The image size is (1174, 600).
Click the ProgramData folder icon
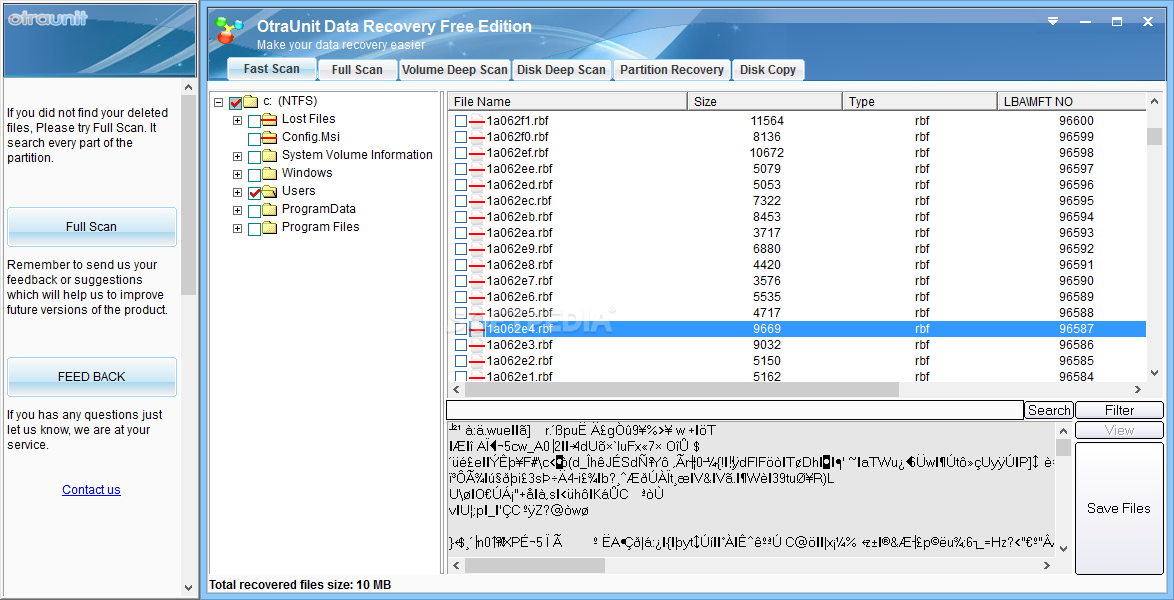pos(270,209)
